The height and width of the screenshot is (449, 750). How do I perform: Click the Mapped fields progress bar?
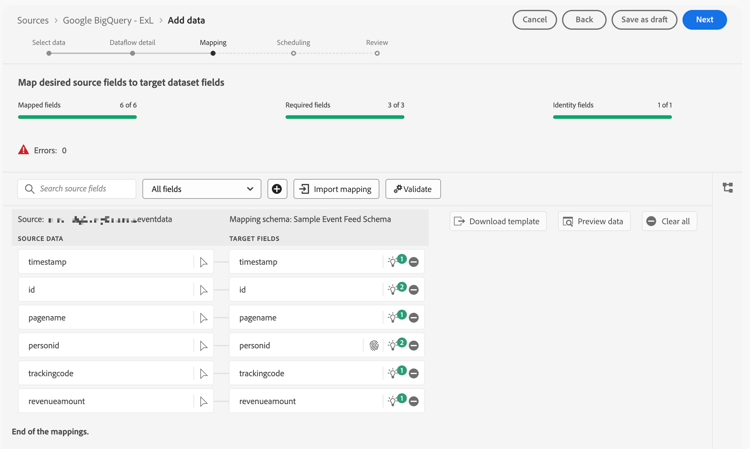pos(77,117)
